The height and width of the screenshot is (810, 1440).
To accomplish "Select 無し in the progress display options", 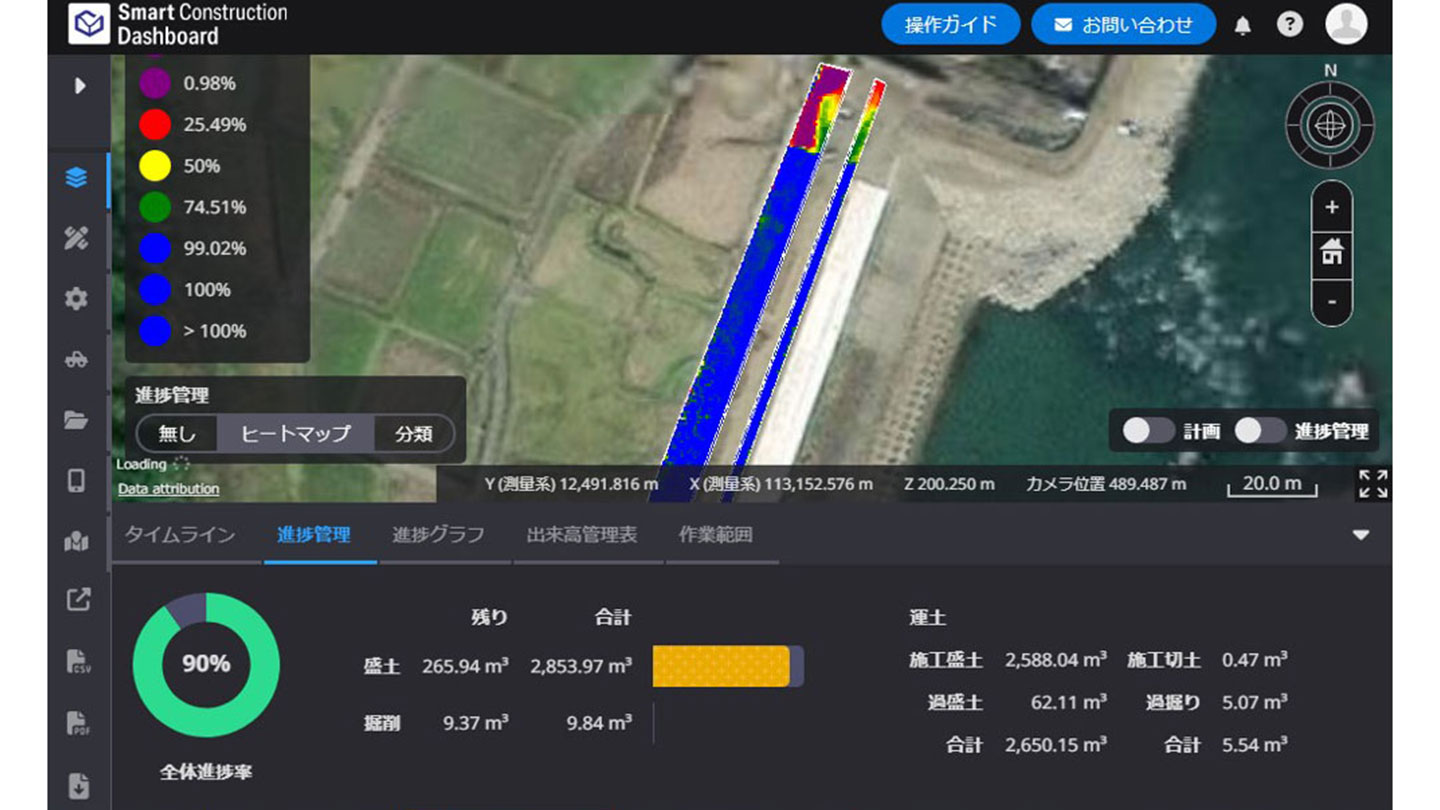I will [x=177, y=434].
